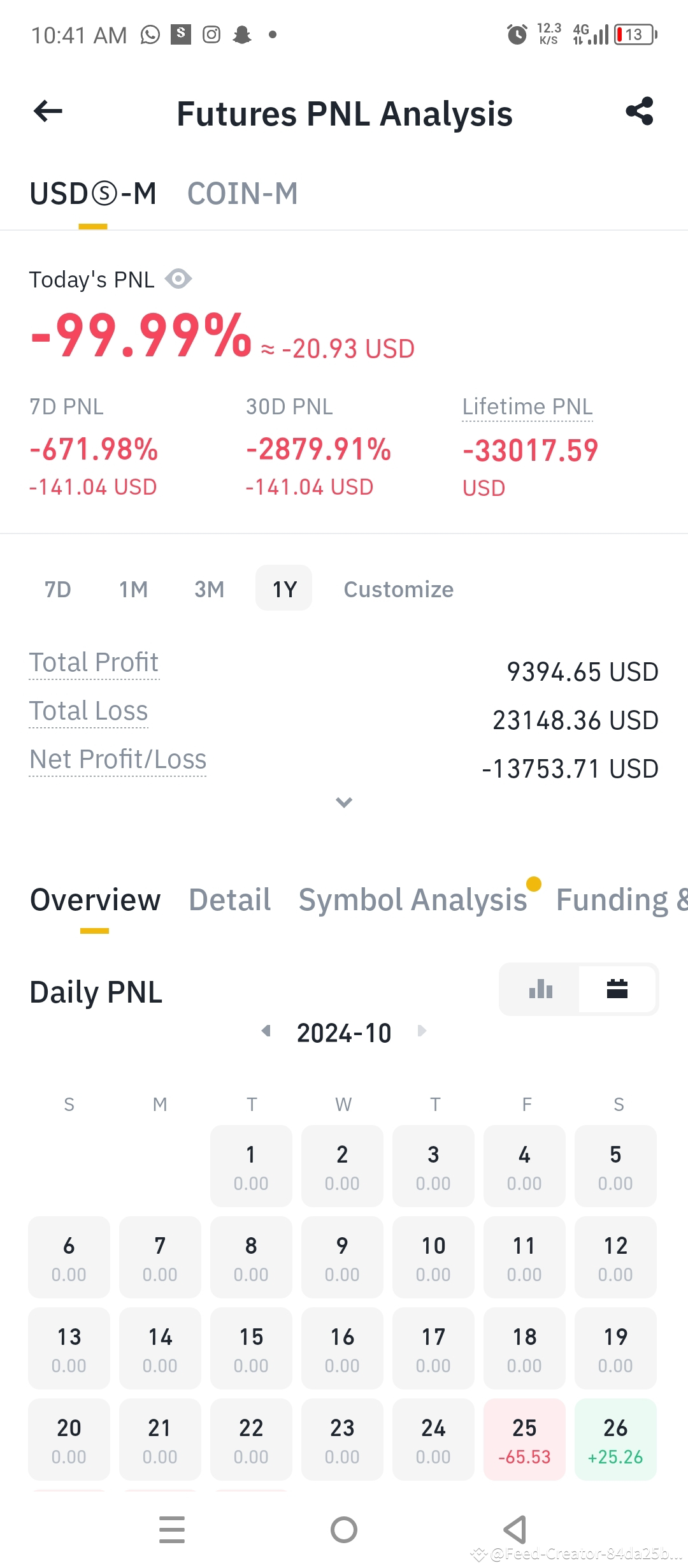Image resolution: width=688 pixels, height=1568 pixels.
Task: Open the share icon
Action: [x=640, y=112]
